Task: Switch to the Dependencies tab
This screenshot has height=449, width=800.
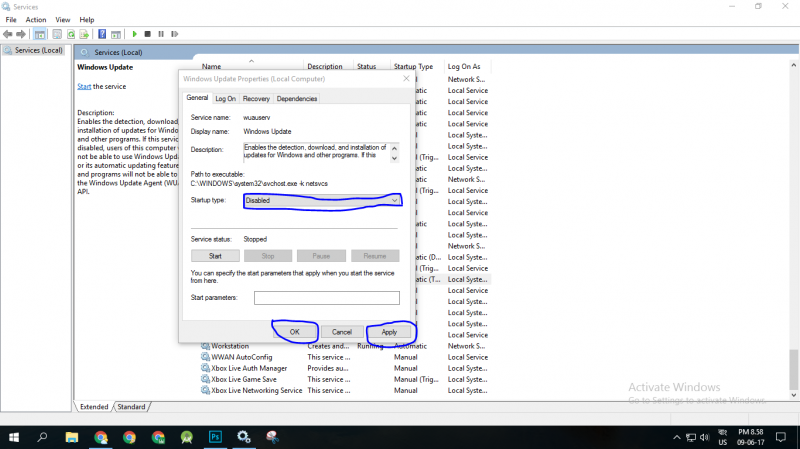Action: 297,99
